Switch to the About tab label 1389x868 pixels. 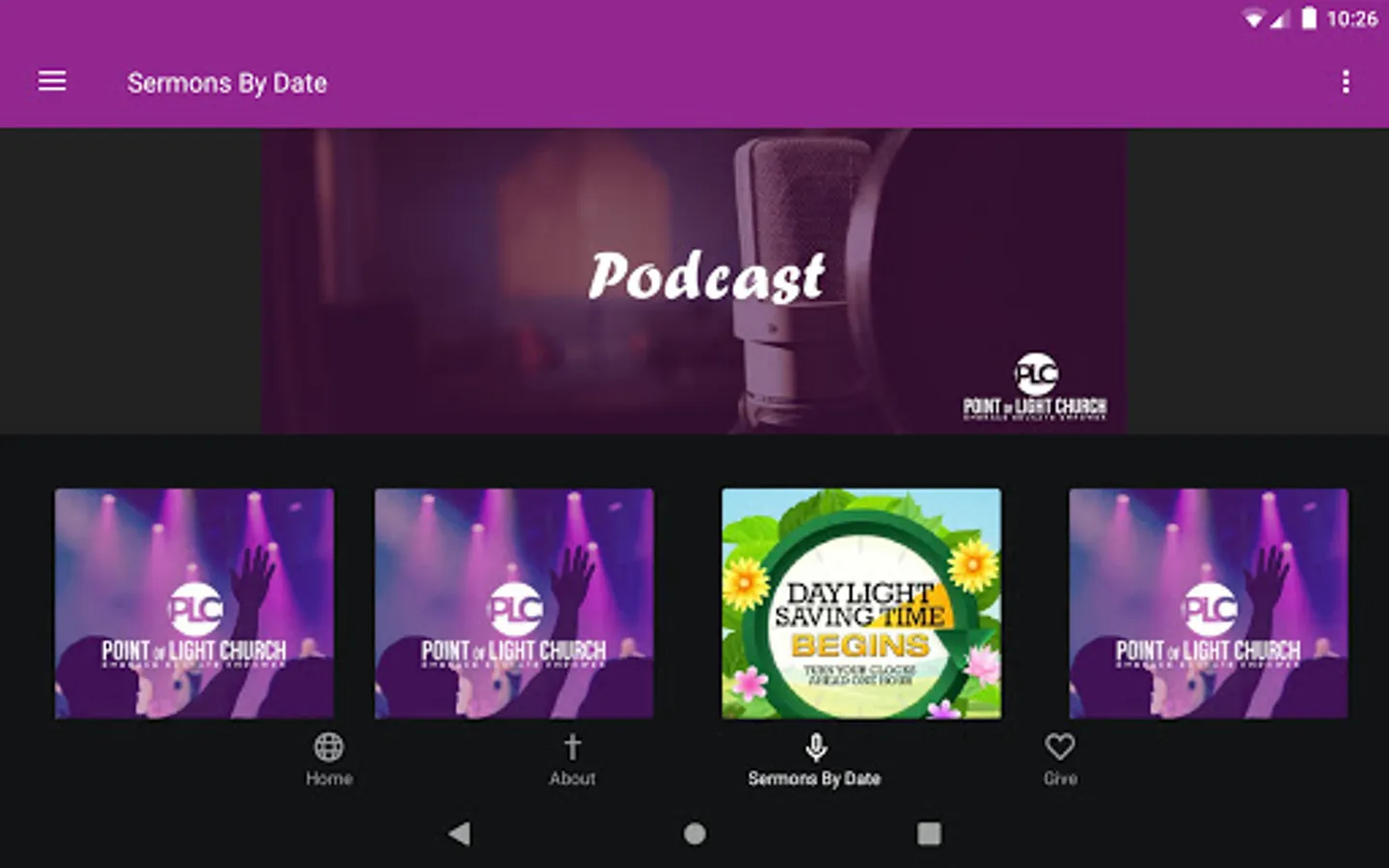(572, 778)
